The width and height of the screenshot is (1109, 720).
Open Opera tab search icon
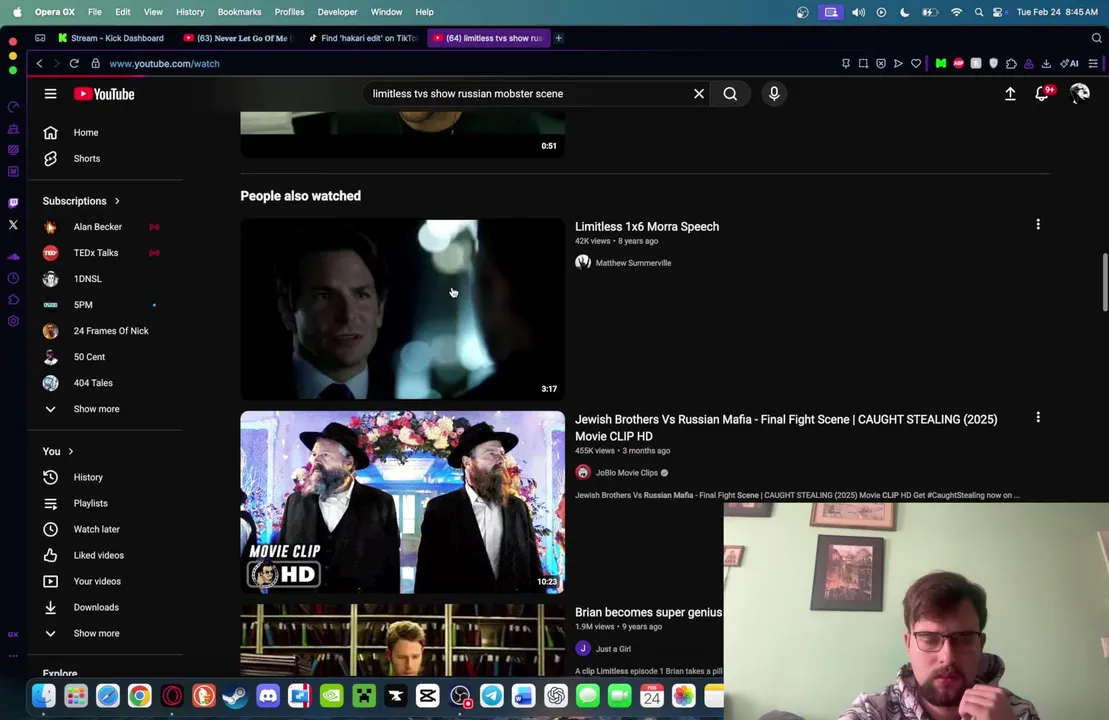tap(1096, 38)
